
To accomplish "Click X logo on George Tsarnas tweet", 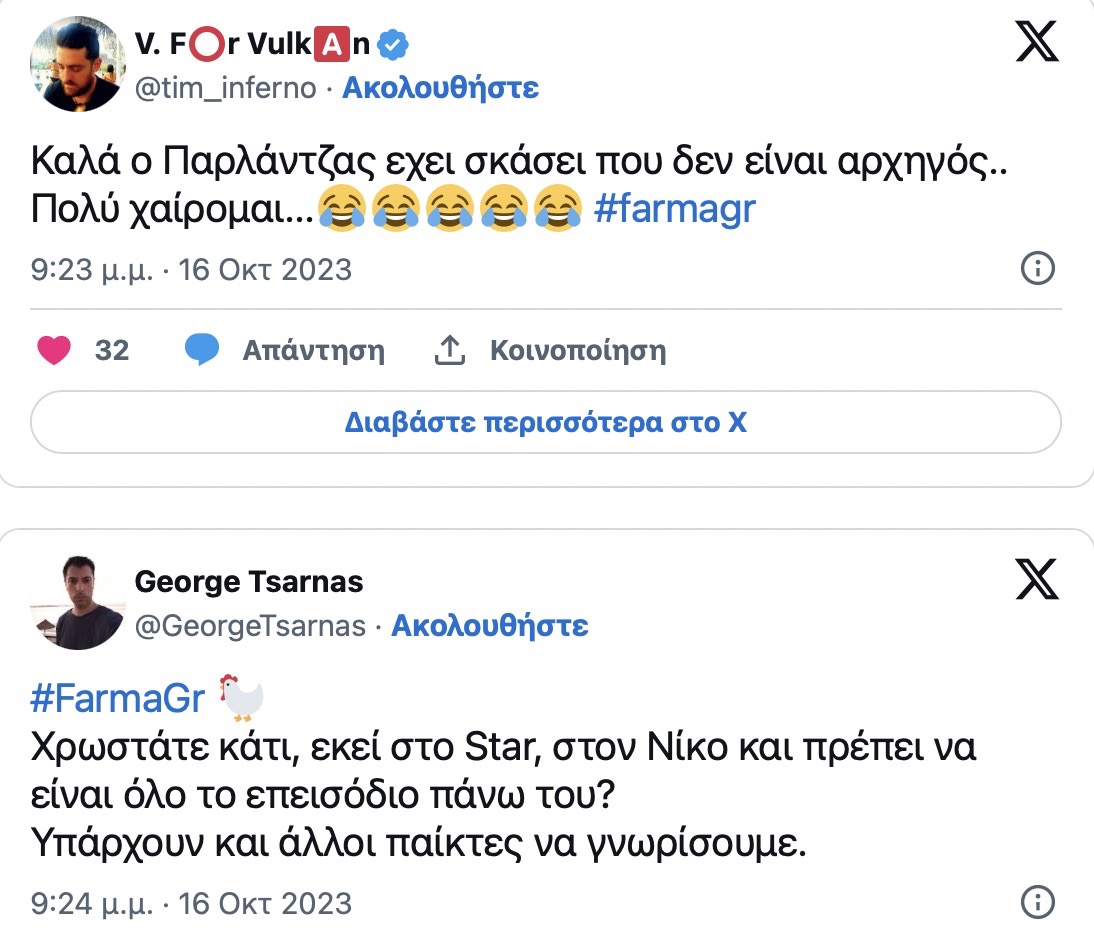I will point(1036,579).
